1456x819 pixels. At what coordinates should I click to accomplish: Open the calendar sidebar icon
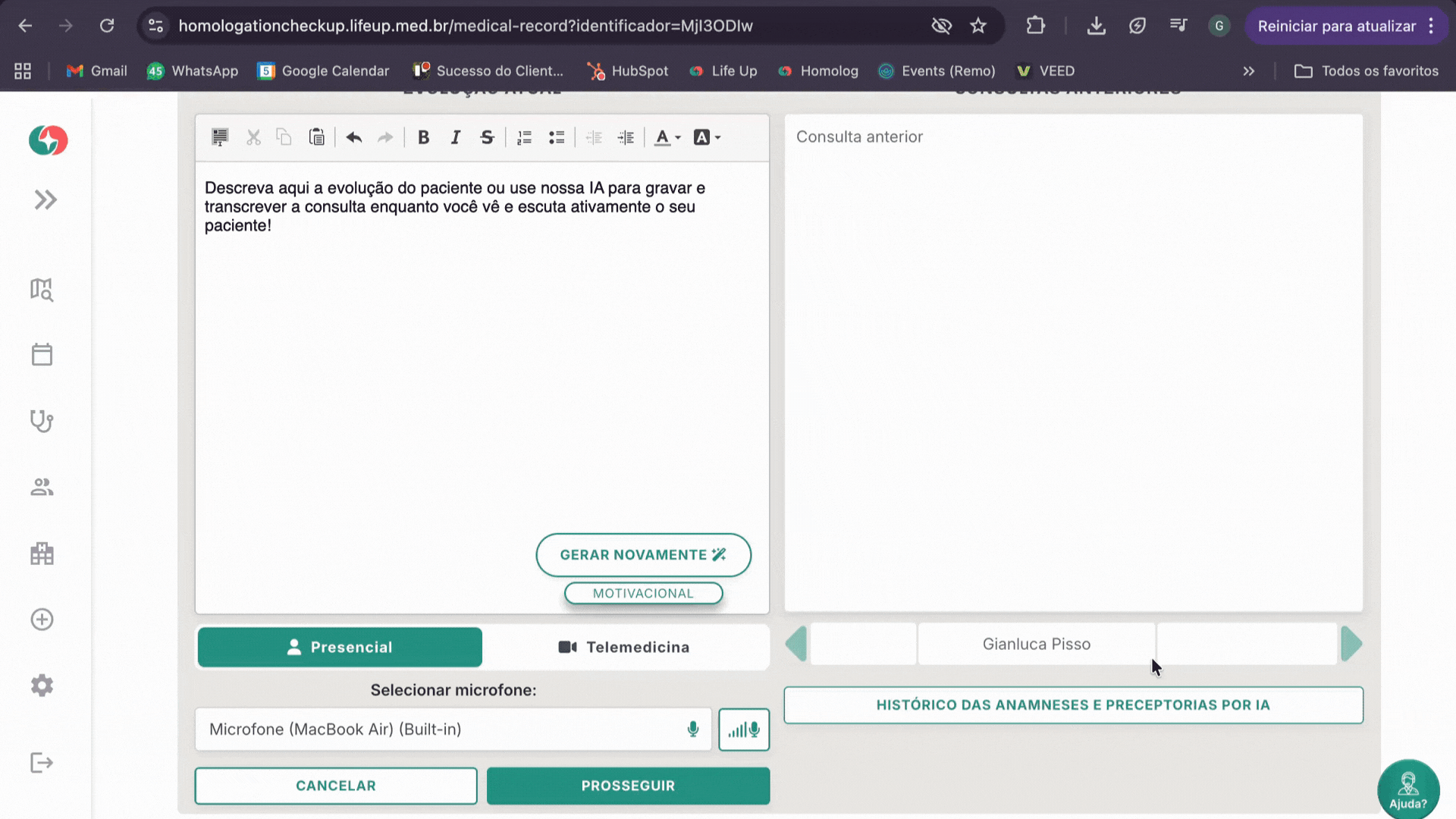coord(42,355)
